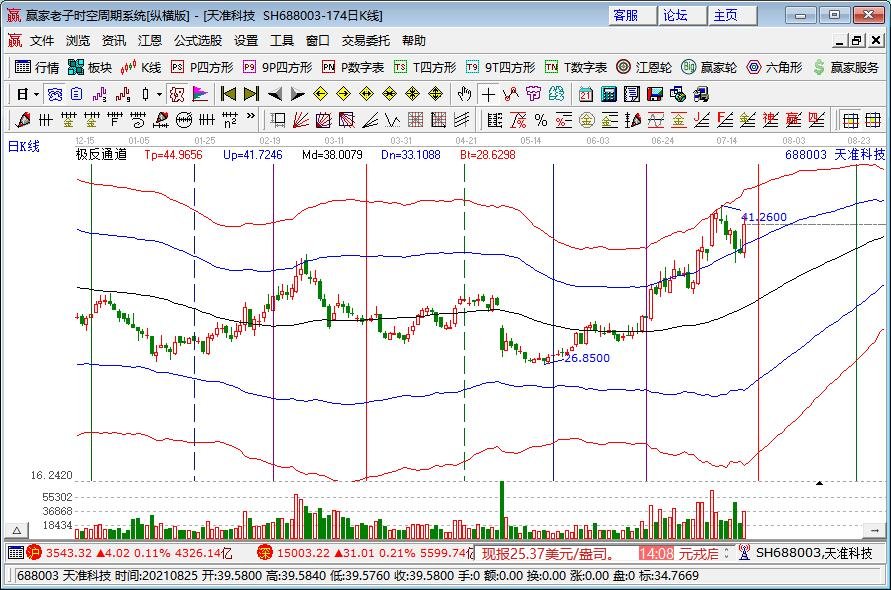The height and width of the screenshot is (590, 891).
Task: Select the hand pan tool
Action: coord(464,94)
